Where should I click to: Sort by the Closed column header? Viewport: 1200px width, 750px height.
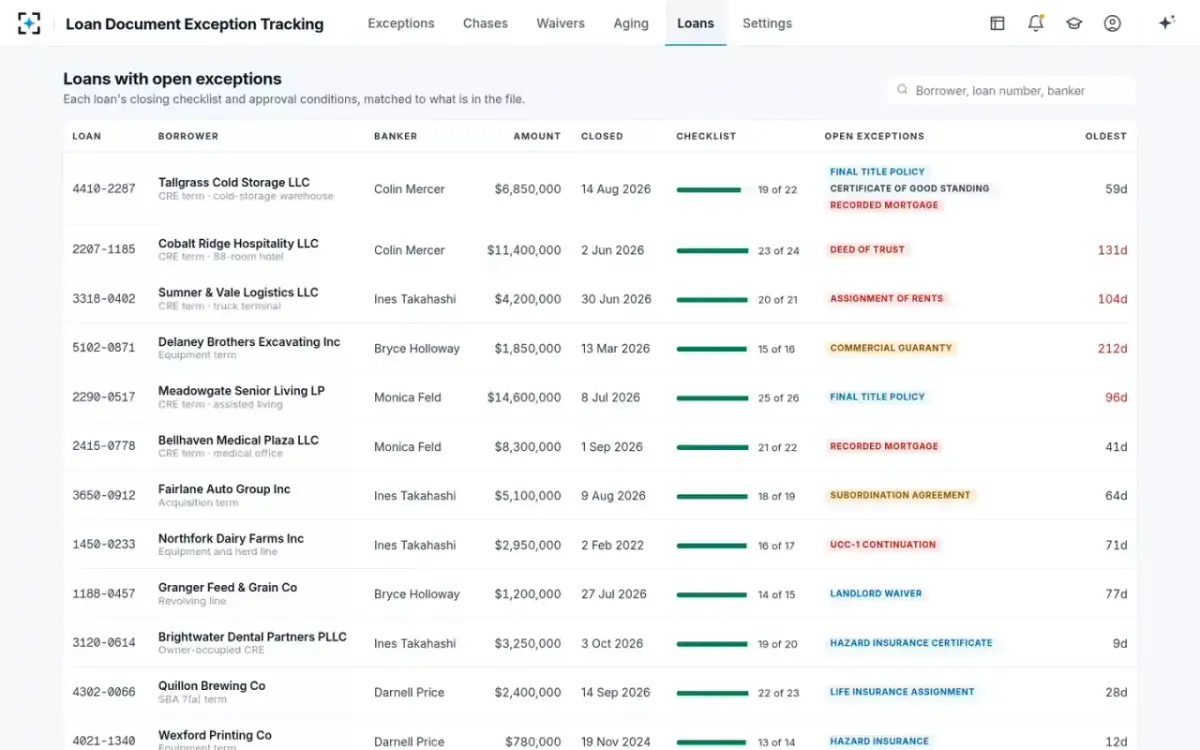click(602, 136)
